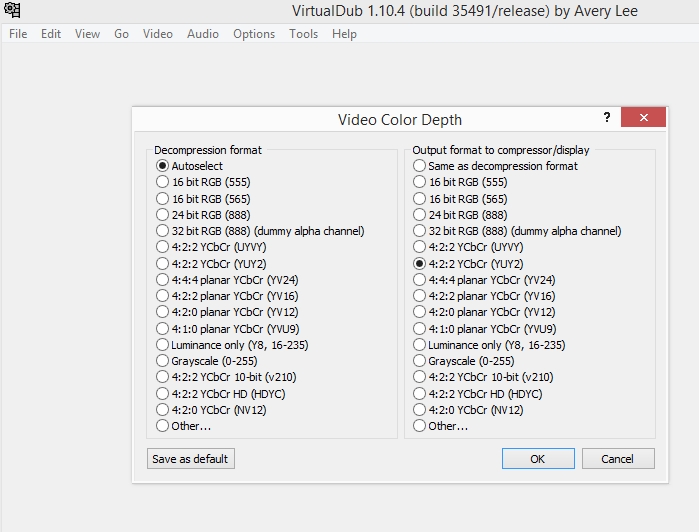Open the Video menu
Screen dimensions: 699x532
coord(158,34)
